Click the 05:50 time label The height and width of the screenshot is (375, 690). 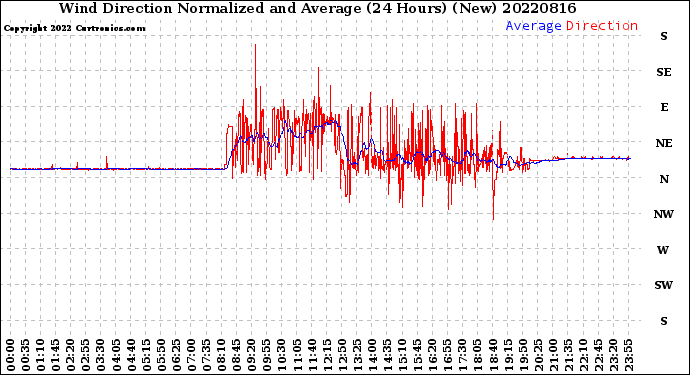[161, 355]
